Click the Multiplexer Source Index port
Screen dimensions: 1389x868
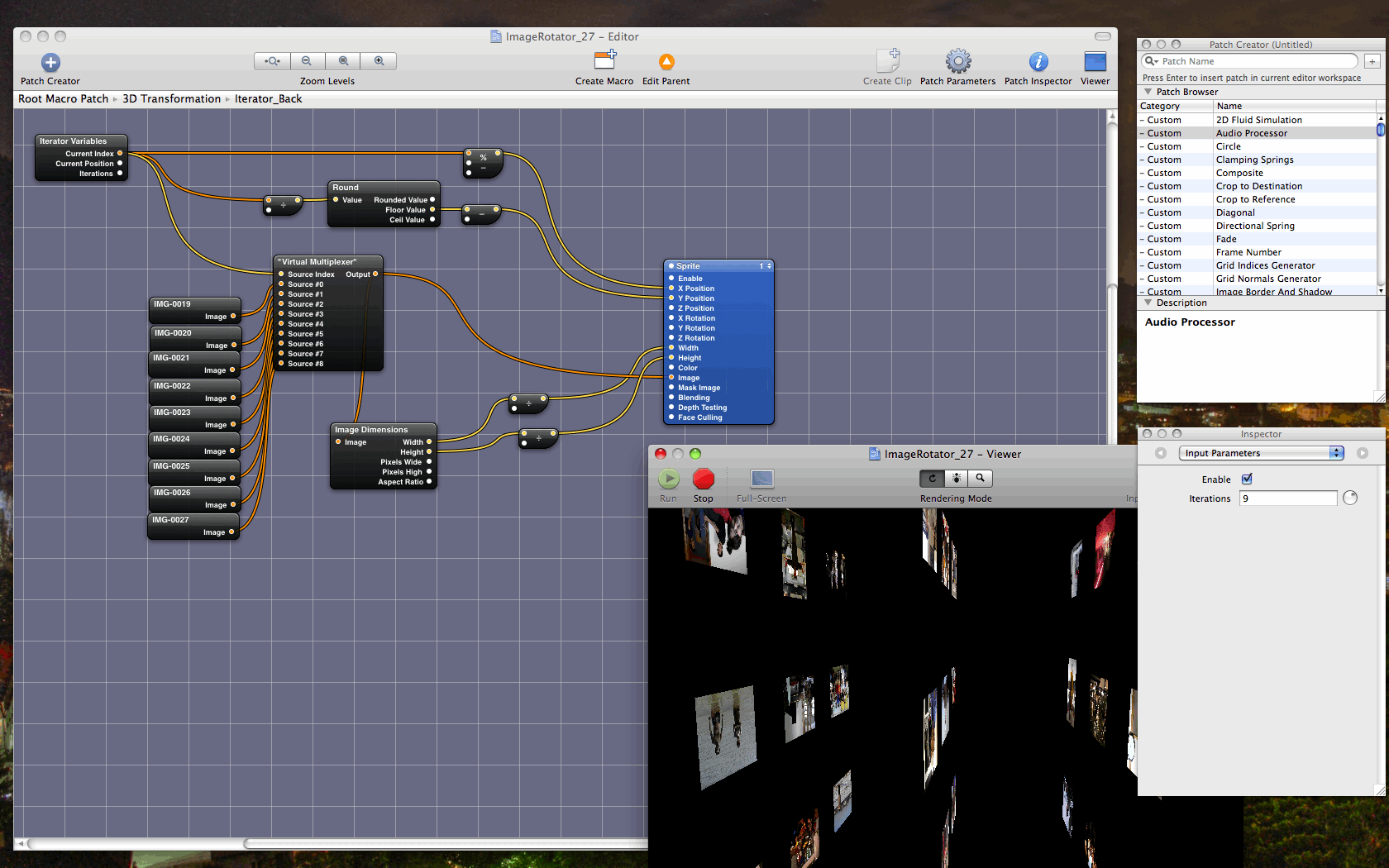click(281, 274)
